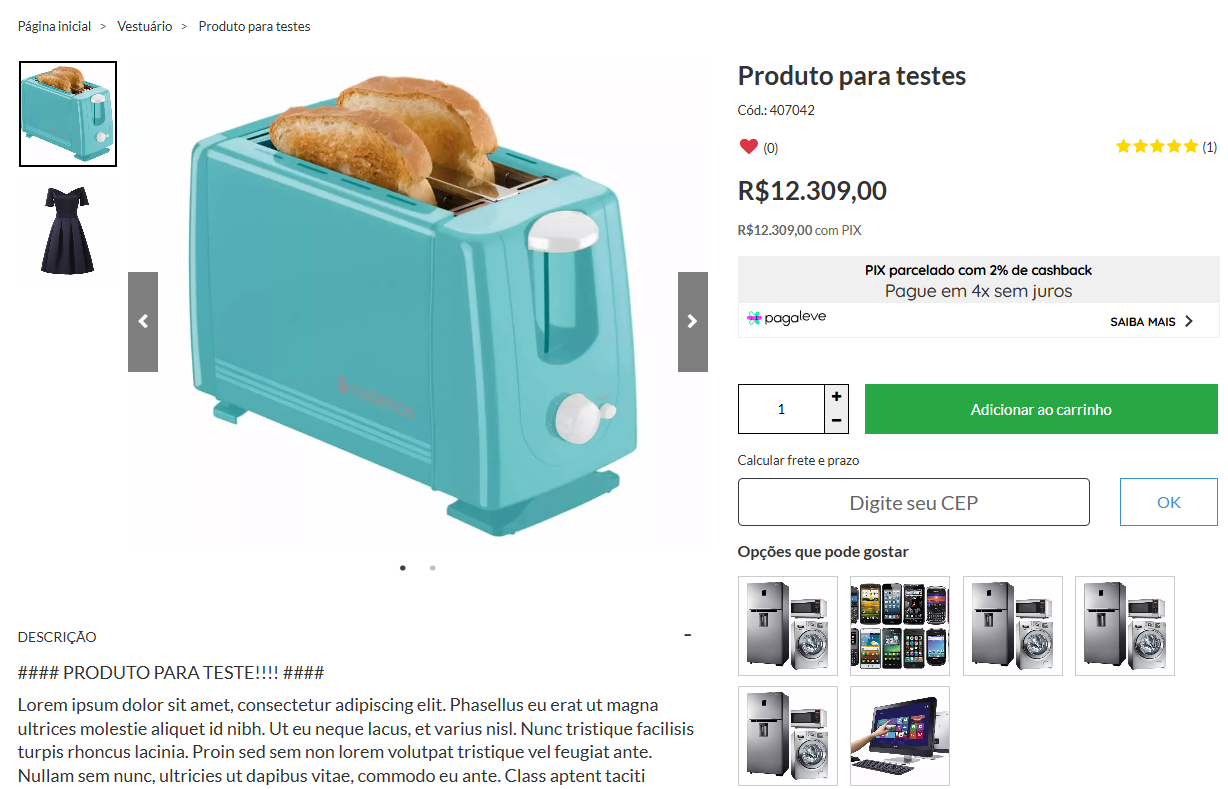The width and height of the screenshot is (1228, 789).
Task: Click the five-star rating
Action: pos(1157,147)
